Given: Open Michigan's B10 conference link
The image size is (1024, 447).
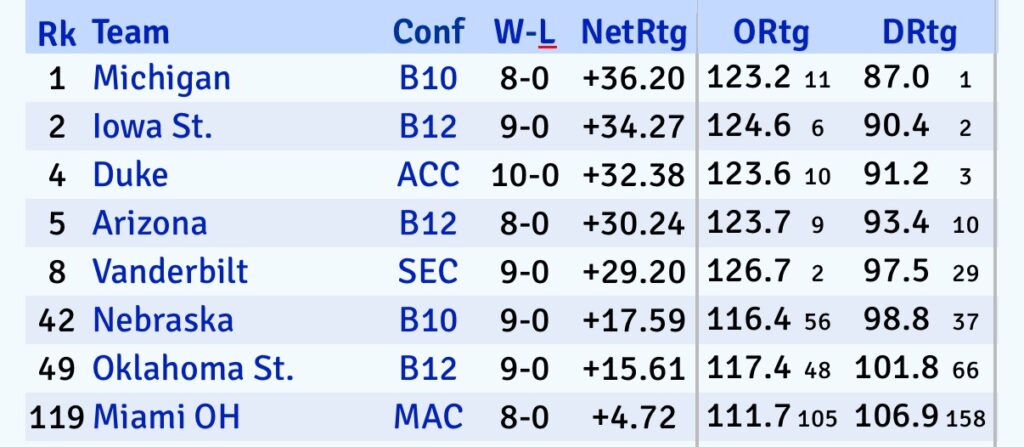Looking at the screenshot, I should pyautogui.click(x=428, y=78).
